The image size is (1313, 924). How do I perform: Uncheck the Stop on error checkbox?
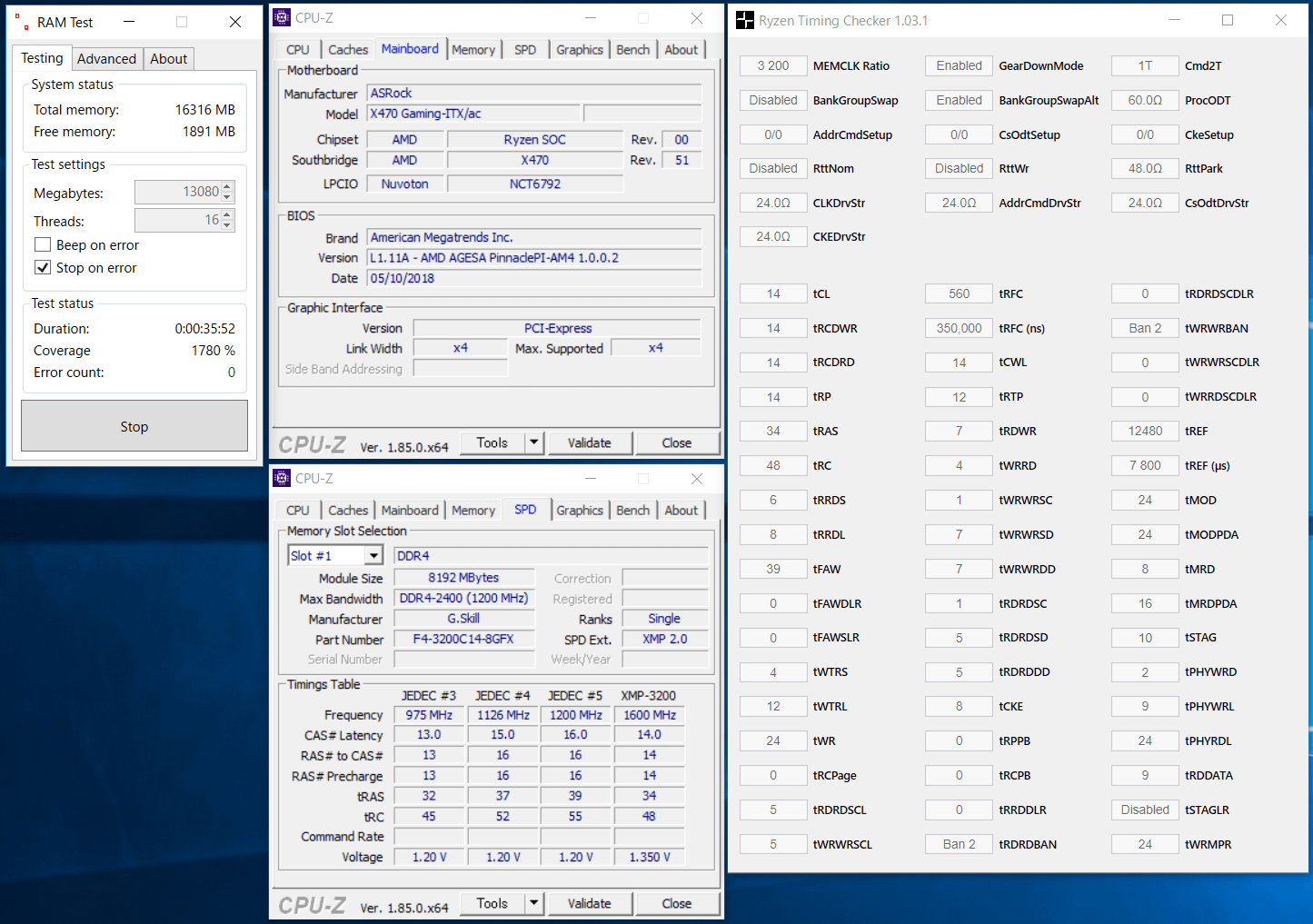coord(43,267)
